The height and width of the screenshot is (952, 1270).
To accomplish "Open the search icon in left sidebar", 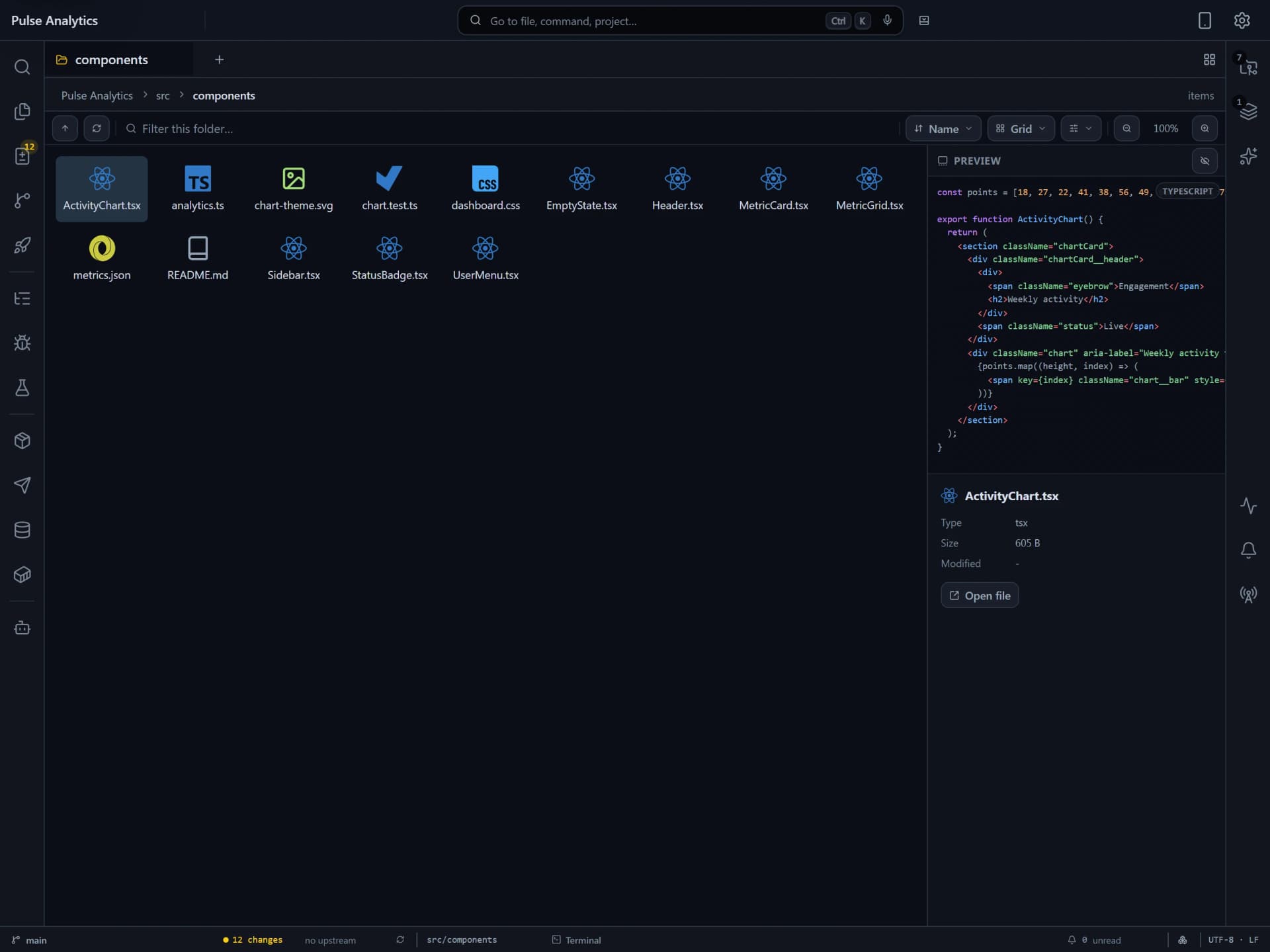I will tap(22, 67).
